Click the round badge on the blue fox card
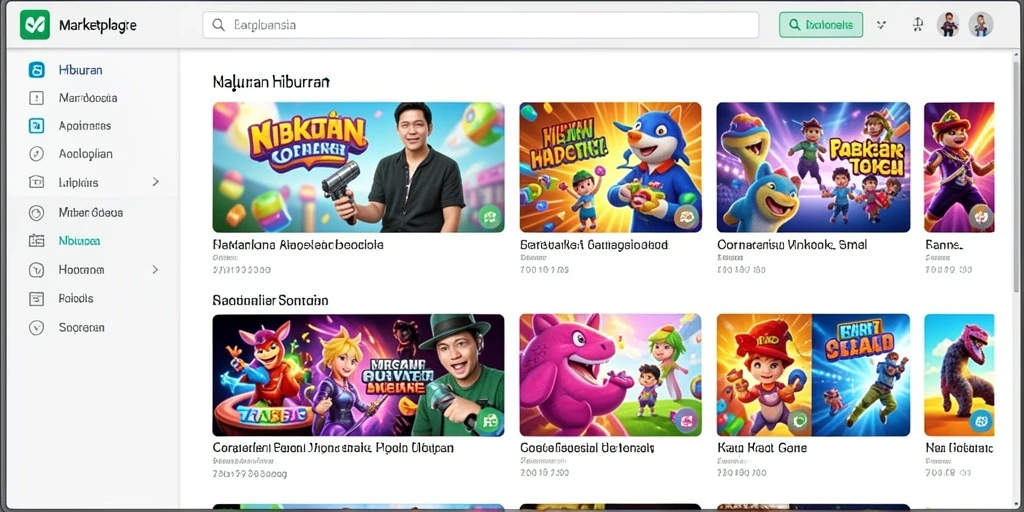1024x512 pixels. pos(687,216)
